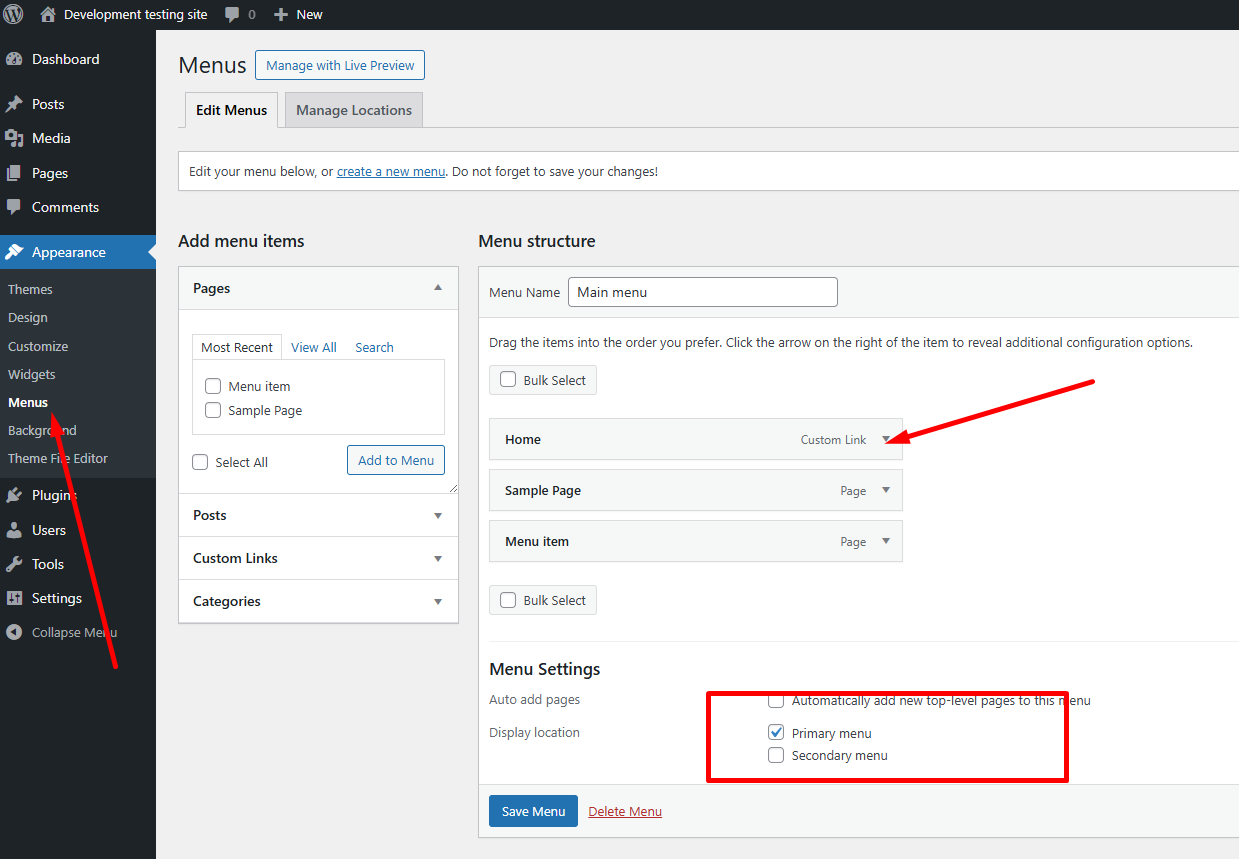Open the Themes submenu item

click(x=30, y=289)
